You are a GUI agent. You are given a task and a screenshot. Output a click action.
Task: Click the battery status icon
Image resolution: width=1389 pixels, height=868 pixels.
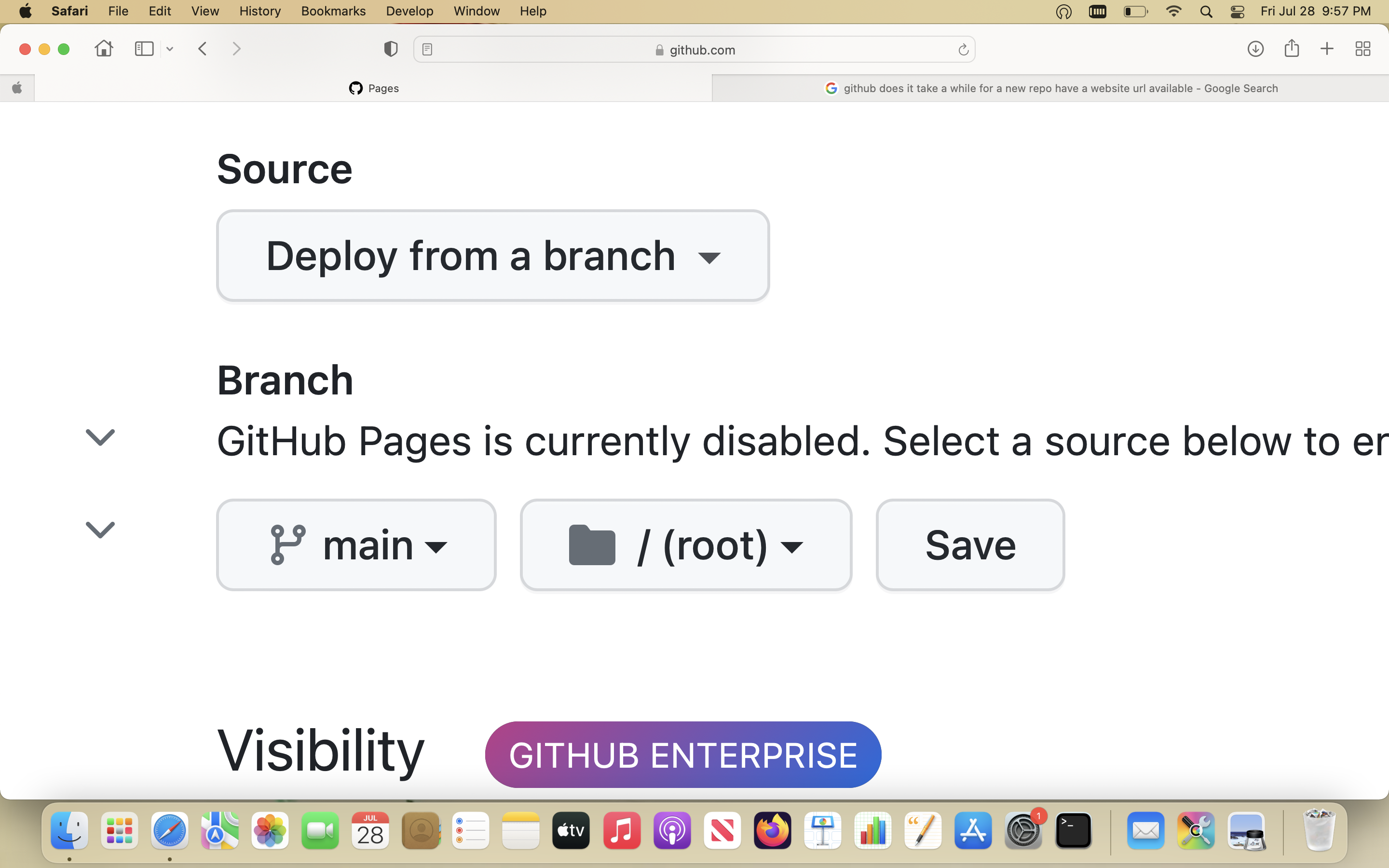[x=1135, y=12]
